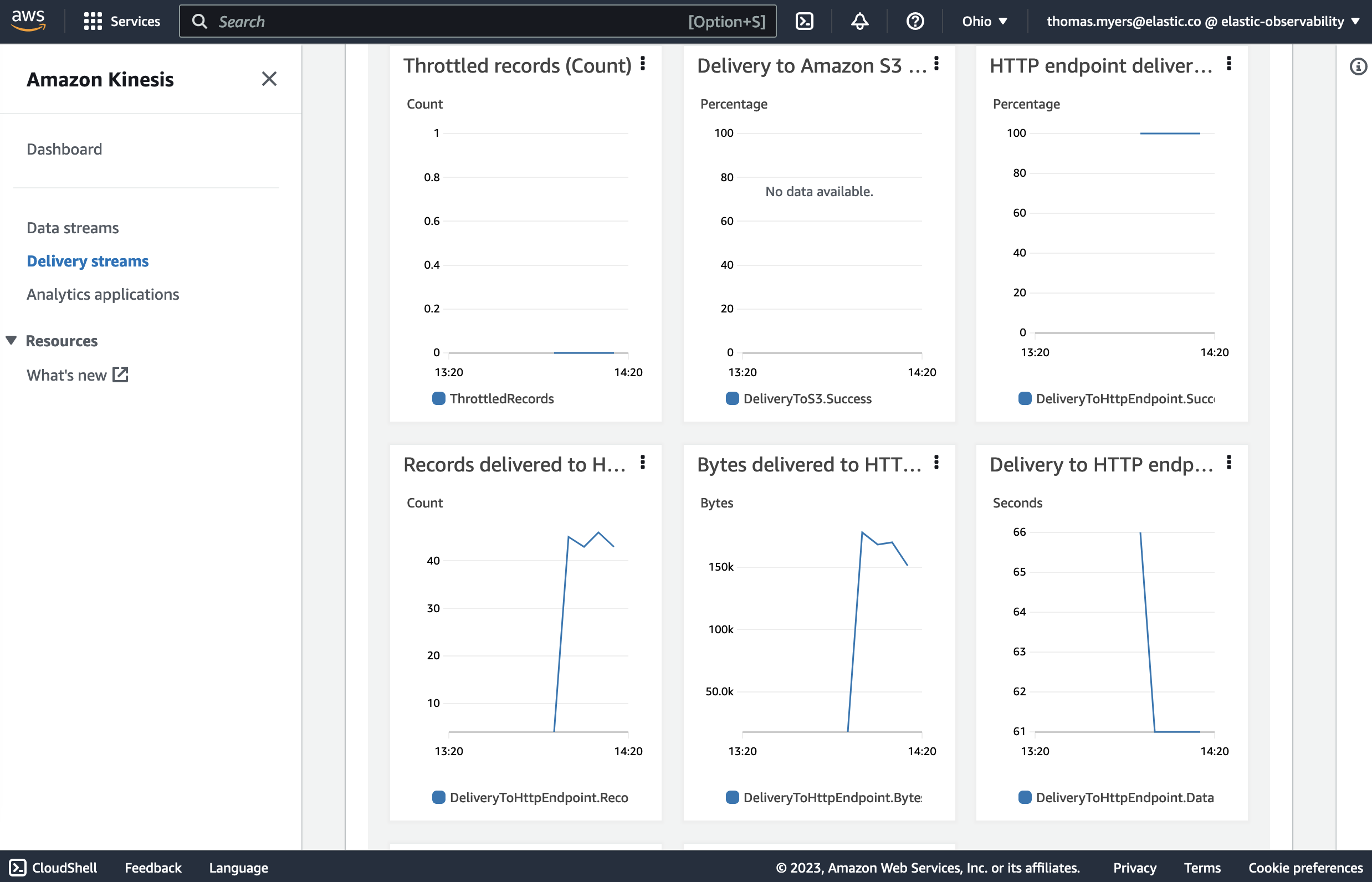Select Delivery streams in the left nav

click(88, 260)
